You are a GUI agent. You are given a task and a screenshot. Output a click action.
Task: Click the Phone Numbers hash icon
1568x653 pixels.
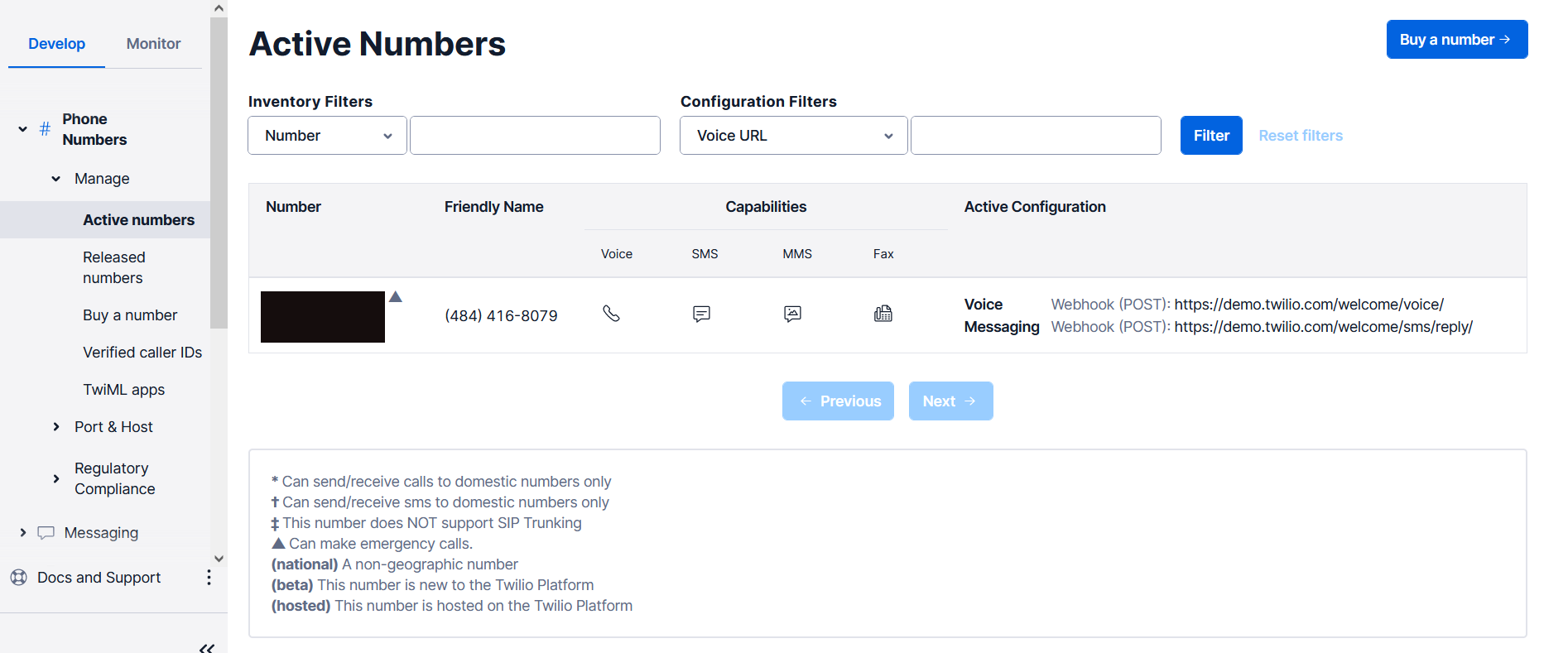pos(45,129)
